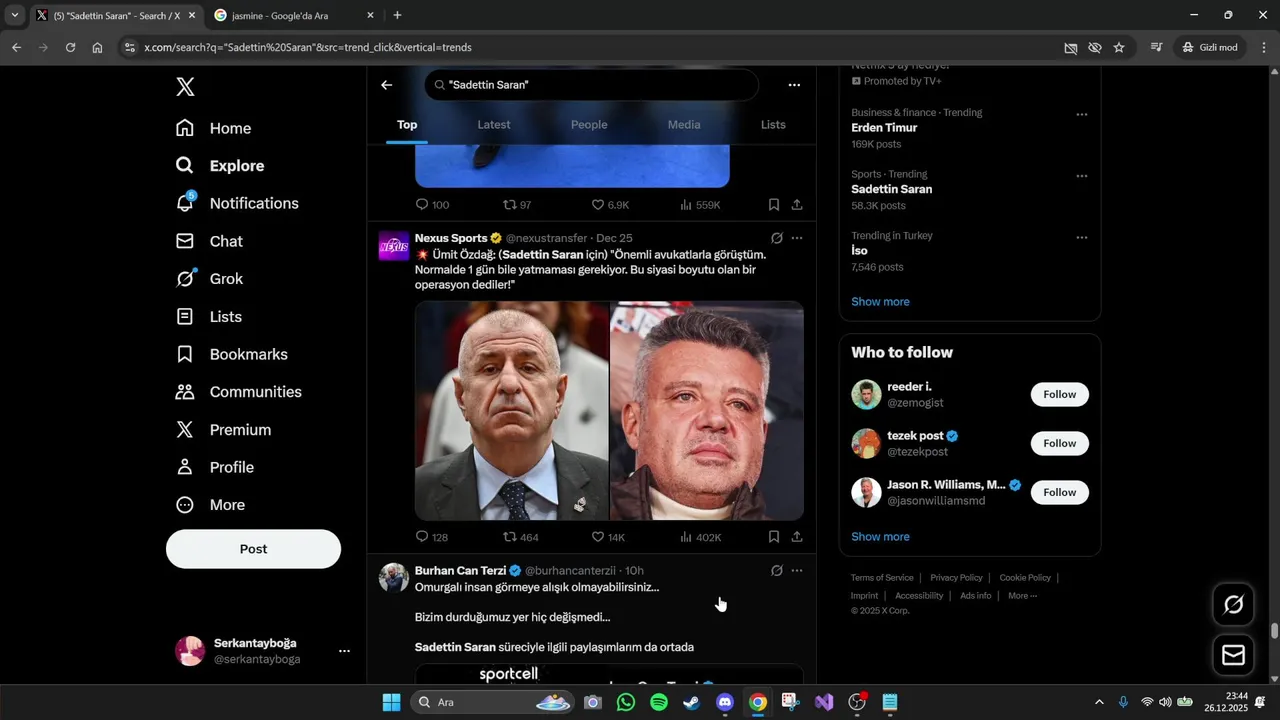Open Serkantayboğa account options menu
The width and height of the screenshot is (1280, 720).
click(344, 651)
